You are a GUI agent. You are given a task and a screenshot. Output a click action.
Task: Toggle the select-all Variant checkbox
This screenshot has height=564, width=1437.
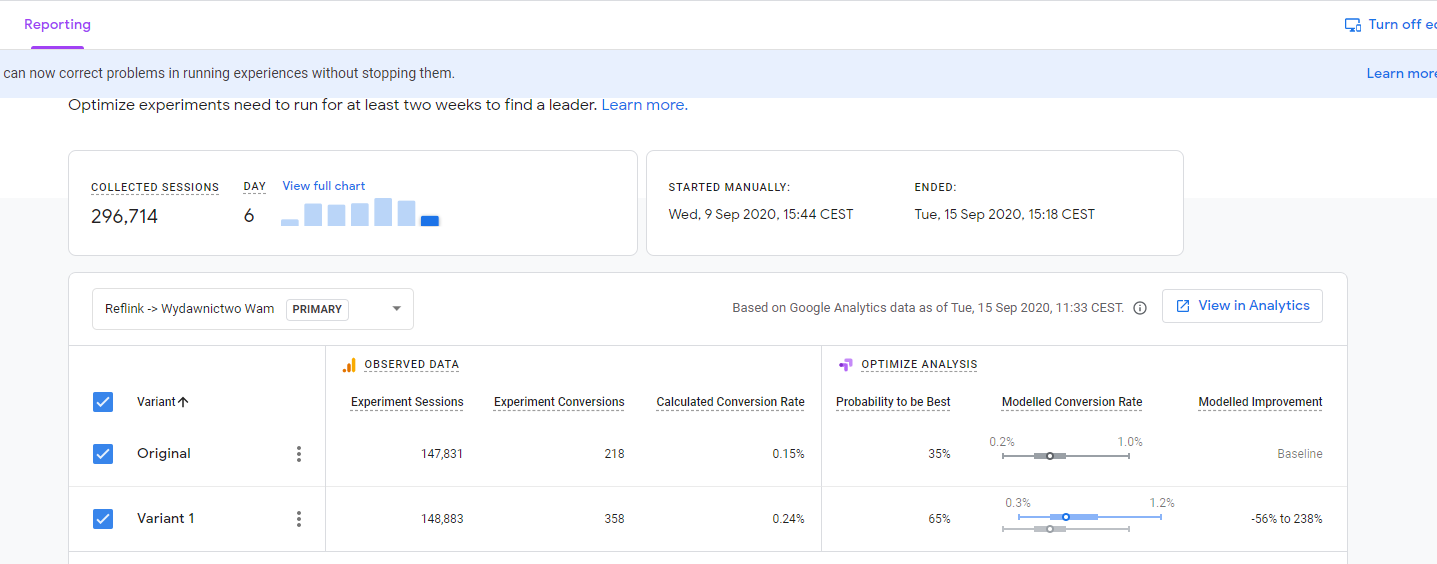pyautogui.click(x=103, y=402)
